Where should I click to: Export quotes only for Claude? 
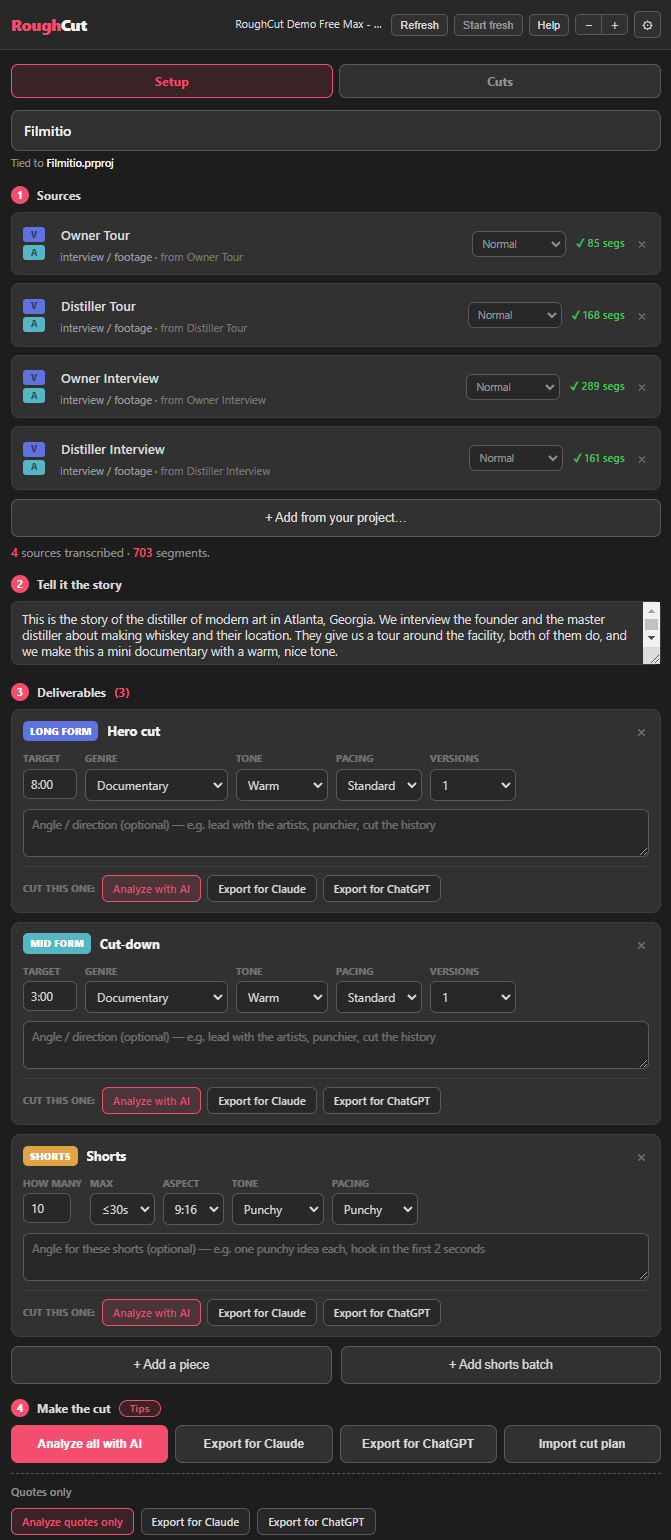(x=195, y=1522)
